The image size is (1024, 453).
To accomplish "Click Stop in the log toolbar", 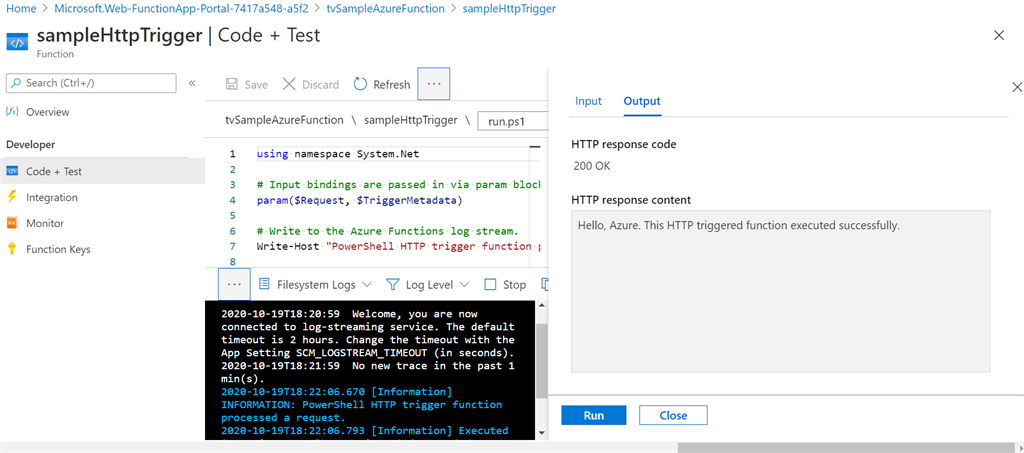I will tap(515, 285).
